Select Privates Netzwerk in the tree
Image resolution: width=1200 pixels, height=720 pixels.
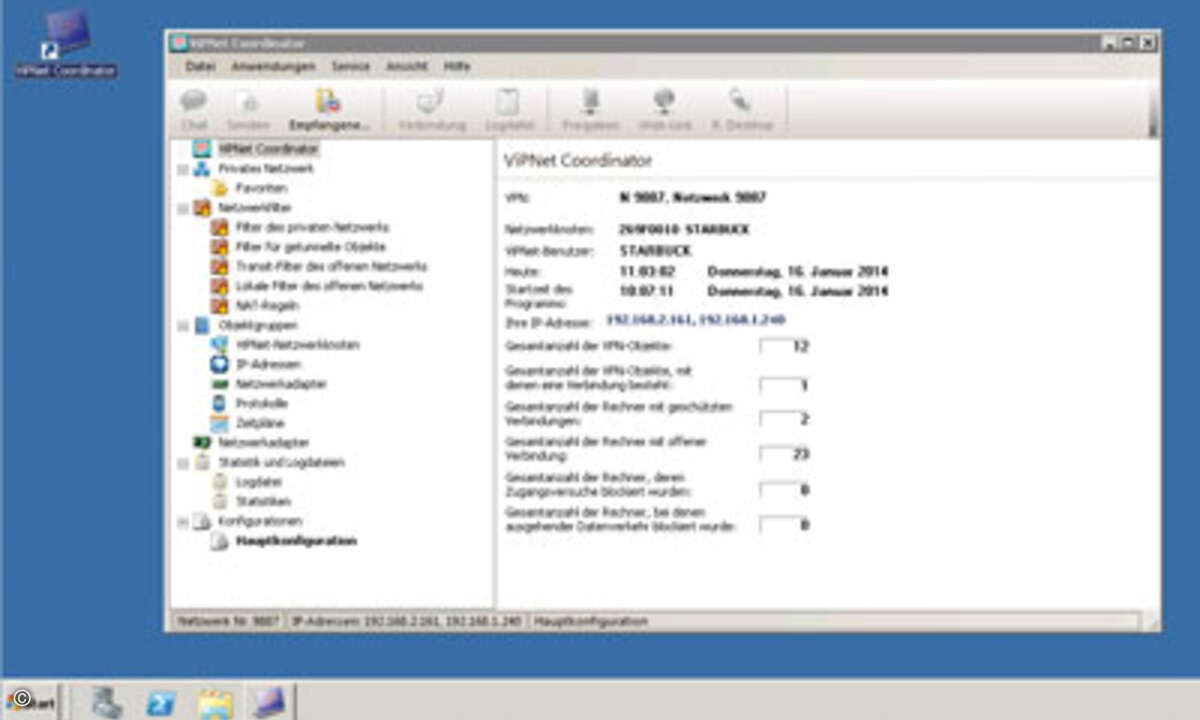tap(266, 169)
